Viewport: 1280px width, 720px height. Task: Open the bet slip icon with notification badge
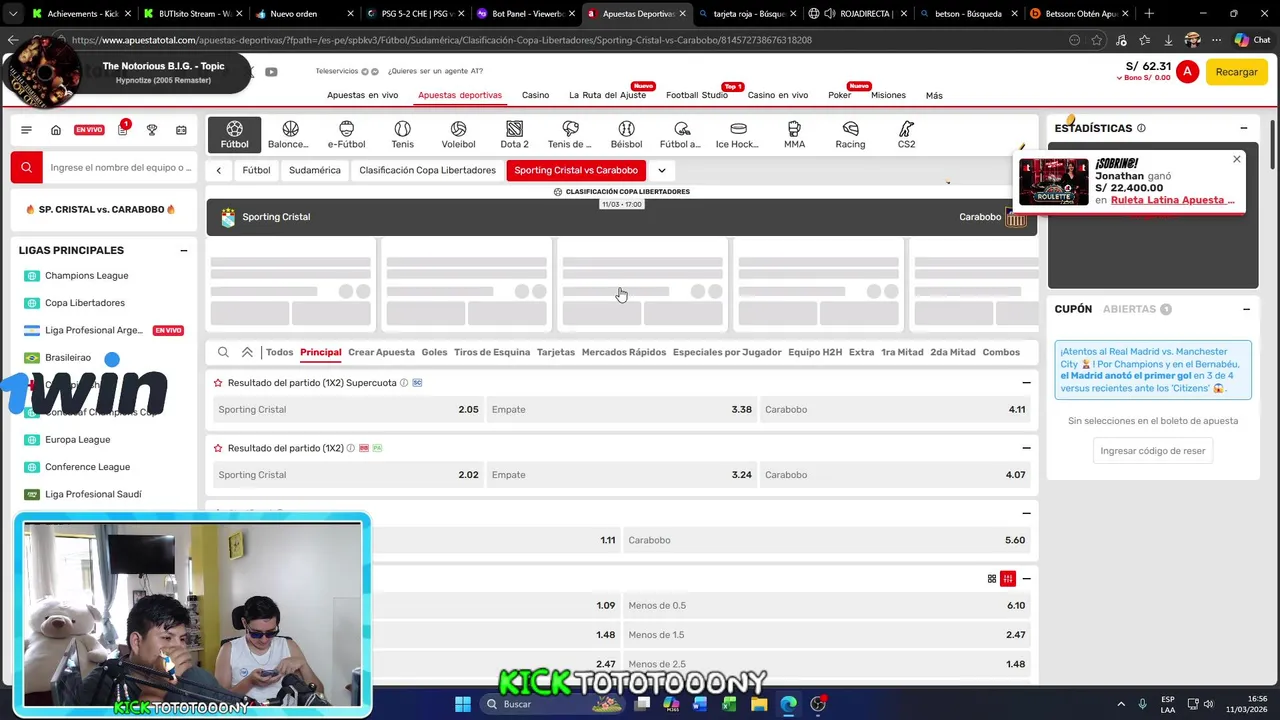click(x=122, y=130)
